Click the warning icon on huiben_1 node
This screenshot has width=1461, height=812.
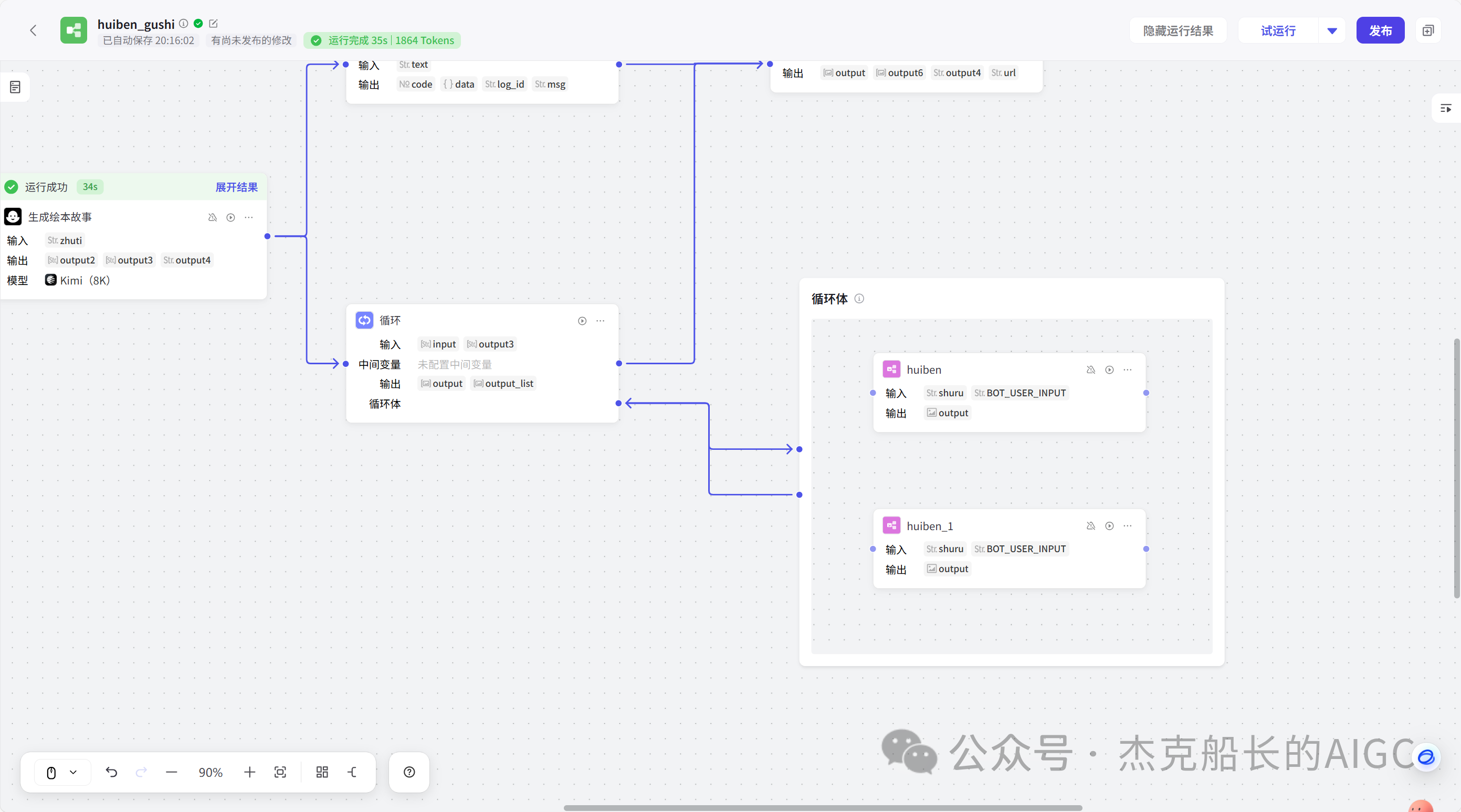[1091, 525]
